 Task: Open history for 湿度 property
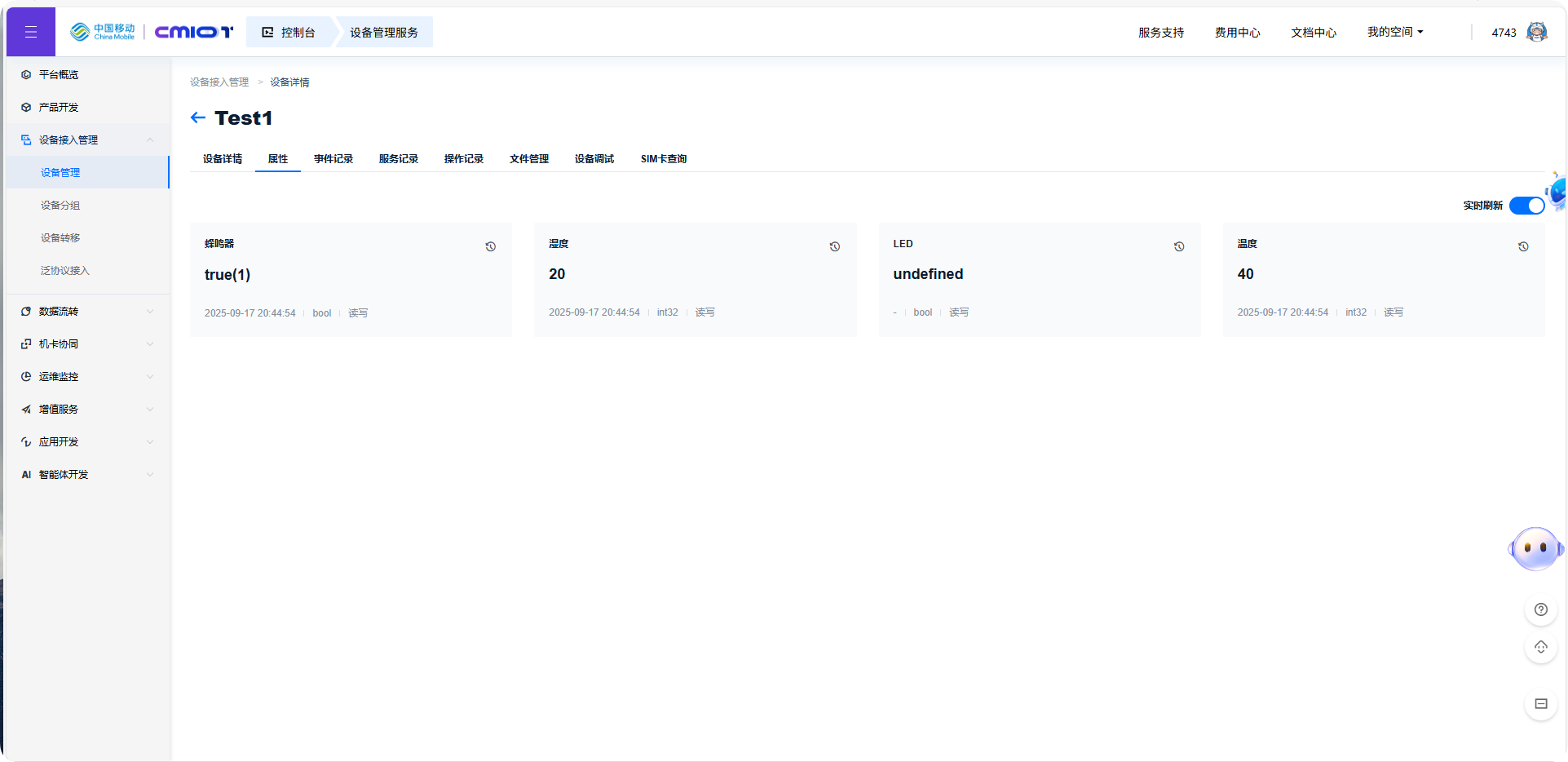834,246
